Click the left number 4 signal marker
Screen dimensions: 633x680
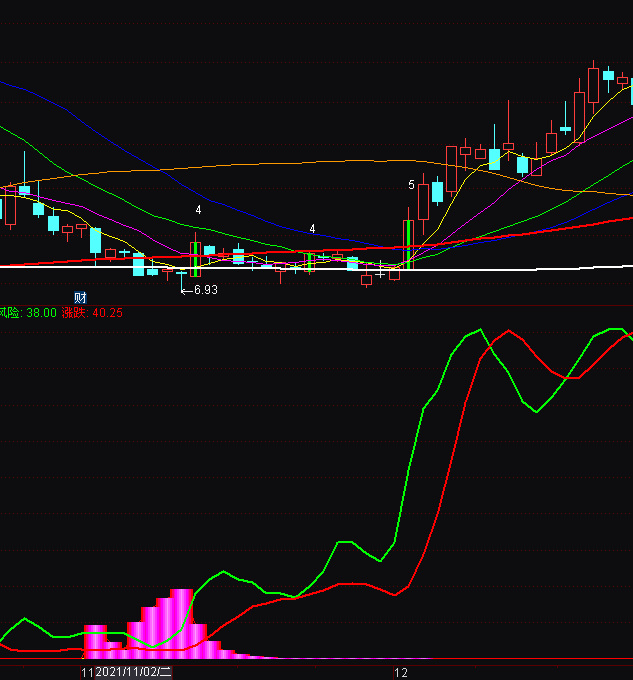tap(198, 210)
